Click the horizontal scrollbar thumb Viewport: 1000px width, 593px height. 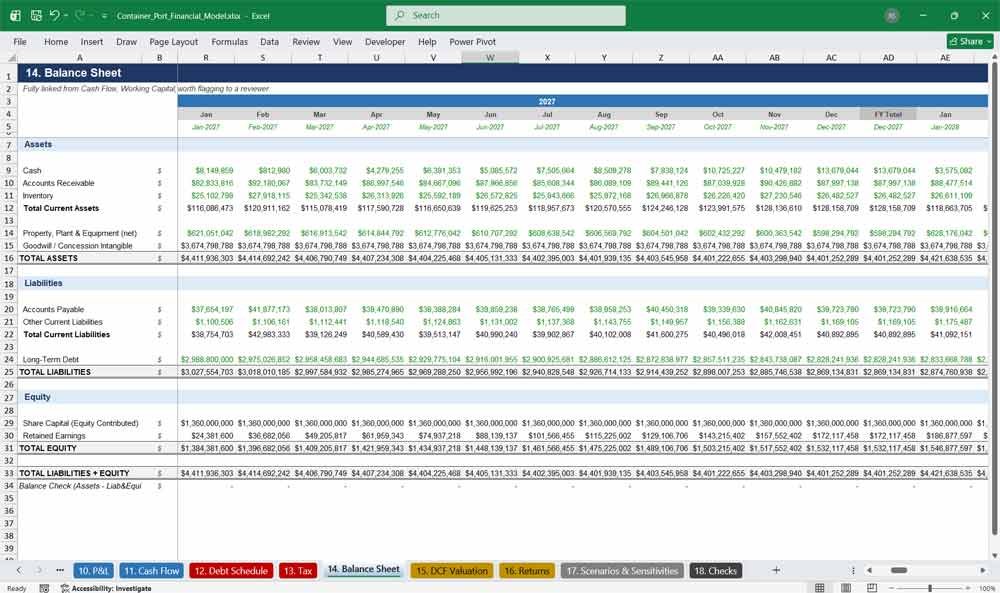pyautogui.click(x=899, y=570)
